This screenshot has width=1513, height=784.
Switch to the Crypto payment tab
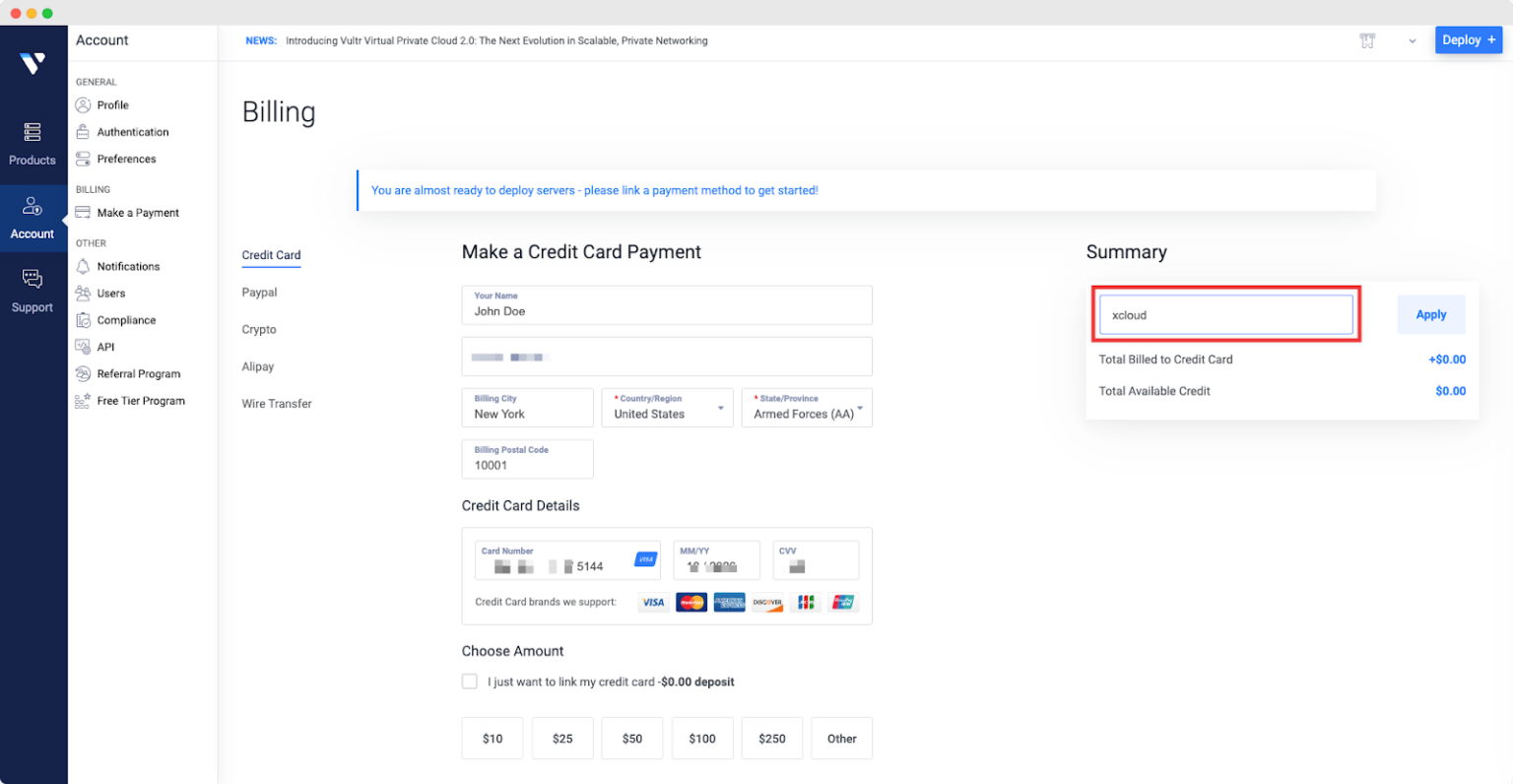pyautogui.click(x=259, y=330)
